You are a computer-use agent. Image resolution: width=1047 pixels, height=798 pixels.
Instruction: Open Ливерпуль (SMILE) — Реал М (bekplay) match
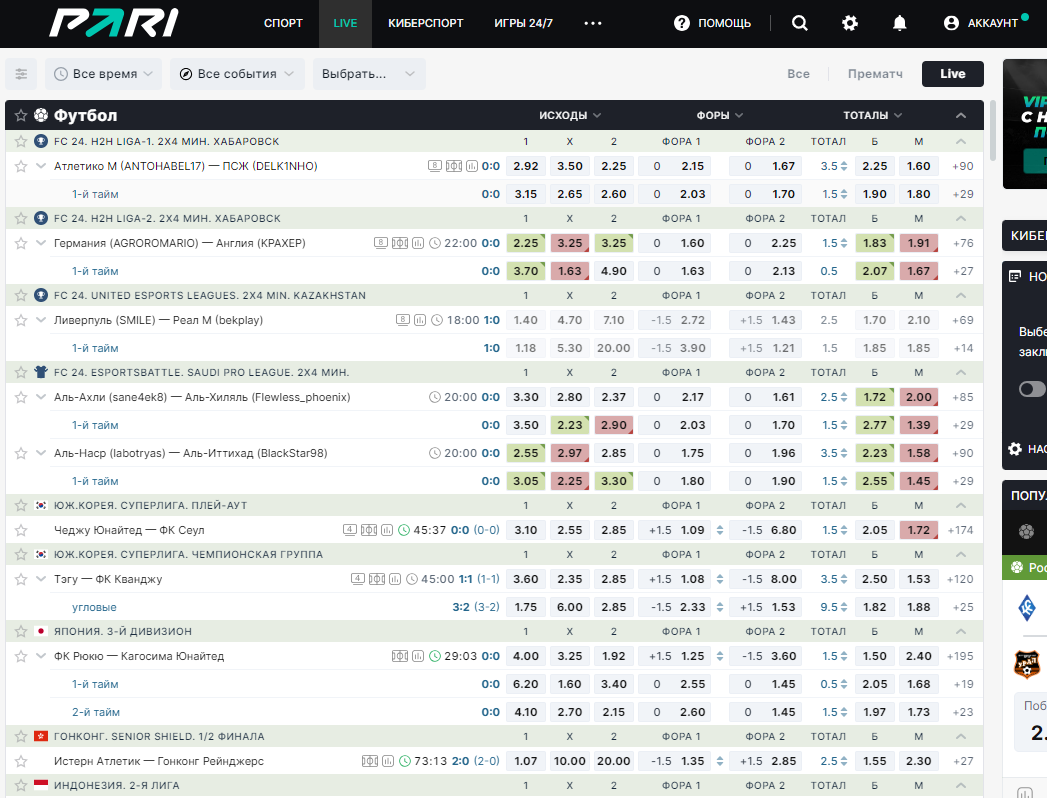point(158,320)
